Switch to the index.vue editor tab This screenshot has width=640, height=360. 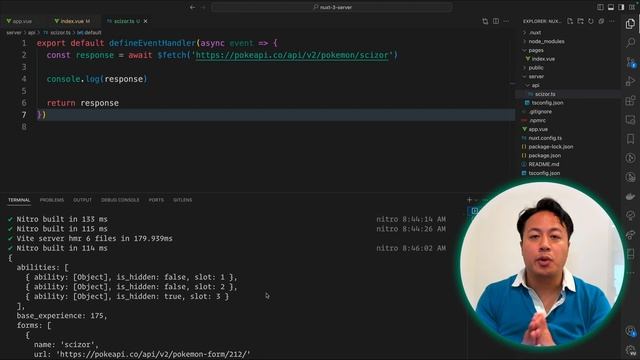[72, 21]
